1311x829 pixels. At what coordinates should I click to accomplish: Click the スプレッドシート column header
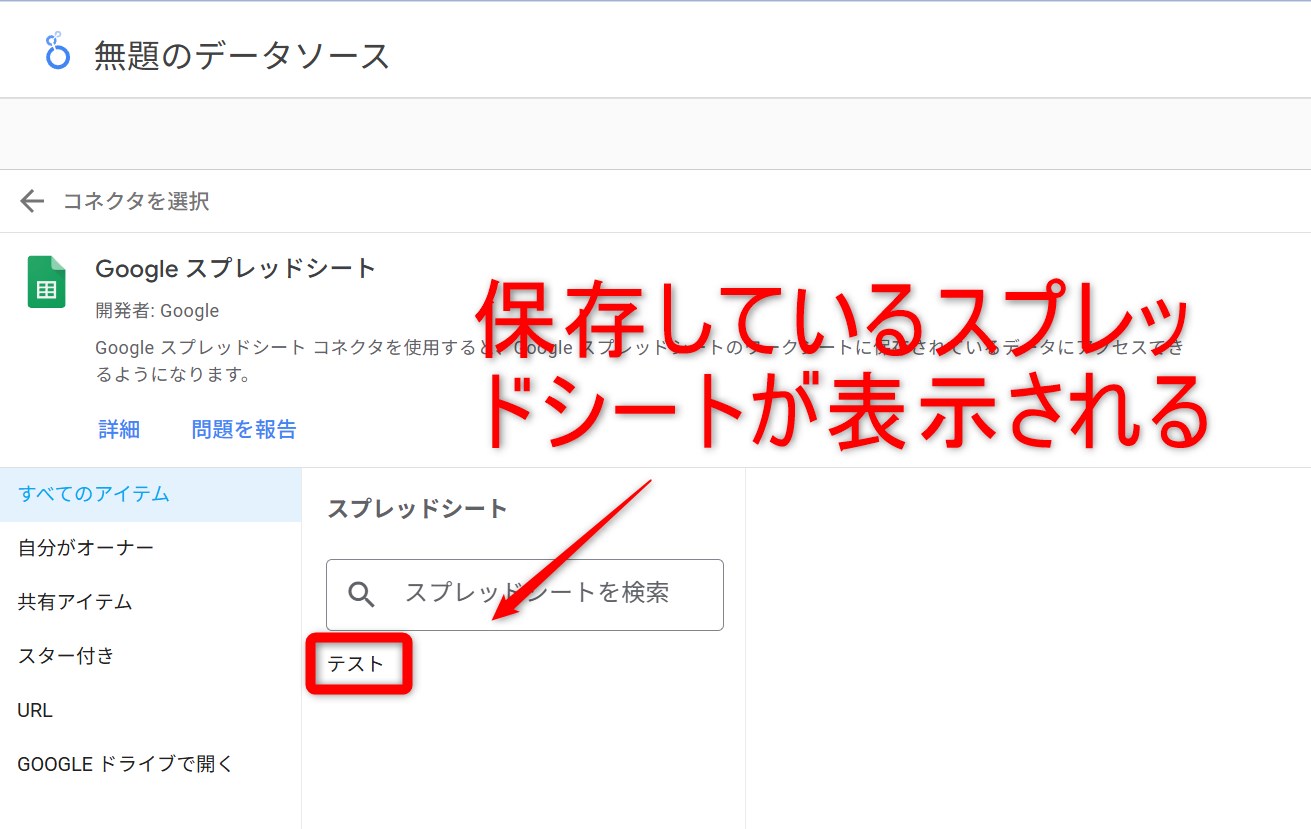(x=417, y=508)
